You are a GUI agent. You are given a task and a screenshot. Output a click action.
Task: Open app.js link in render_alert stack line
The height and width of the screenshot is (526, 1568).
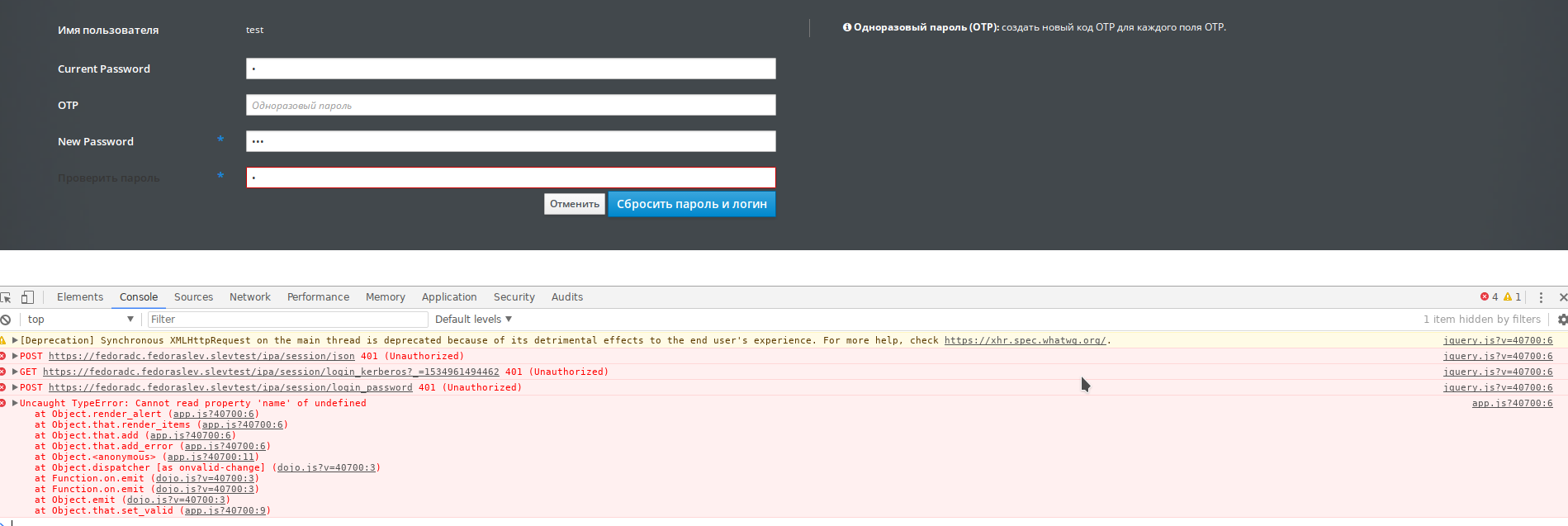pos(214,414)
